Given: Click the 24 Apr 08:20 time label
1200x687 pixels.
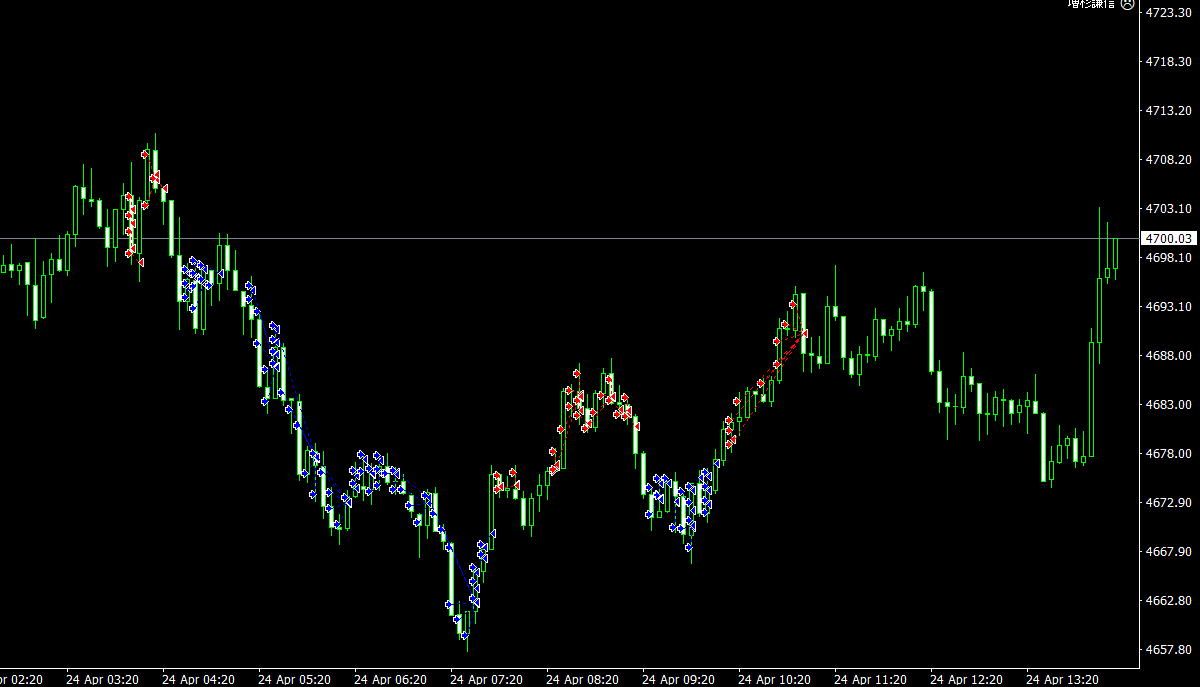Looking at the screenshot, I should pos(582,679).
